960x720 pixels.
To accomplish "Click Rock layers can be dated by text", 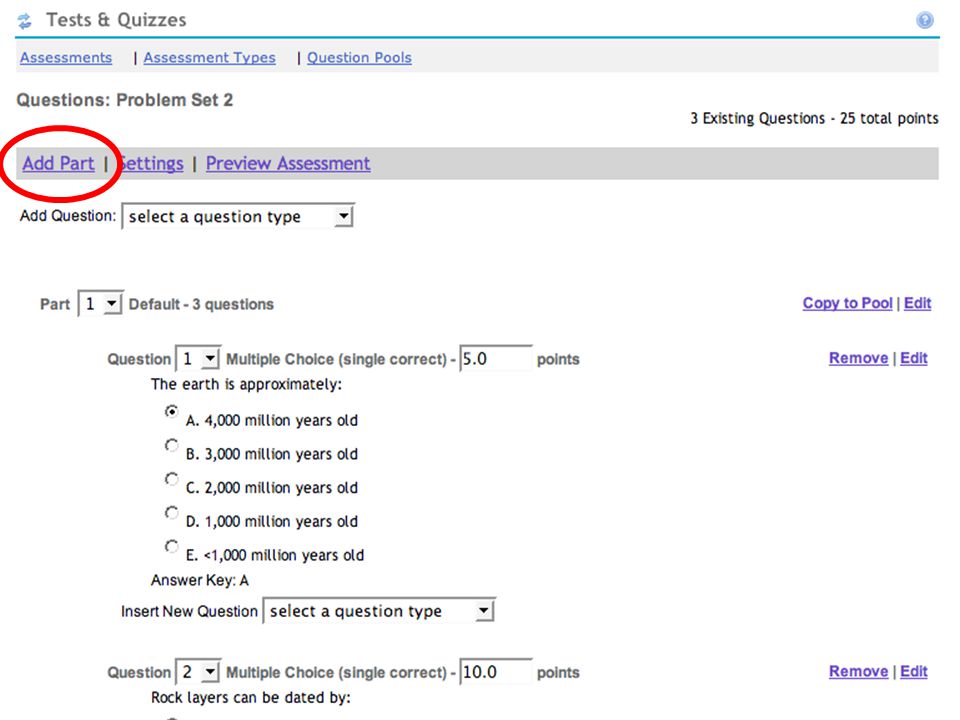I will [250, 698].
